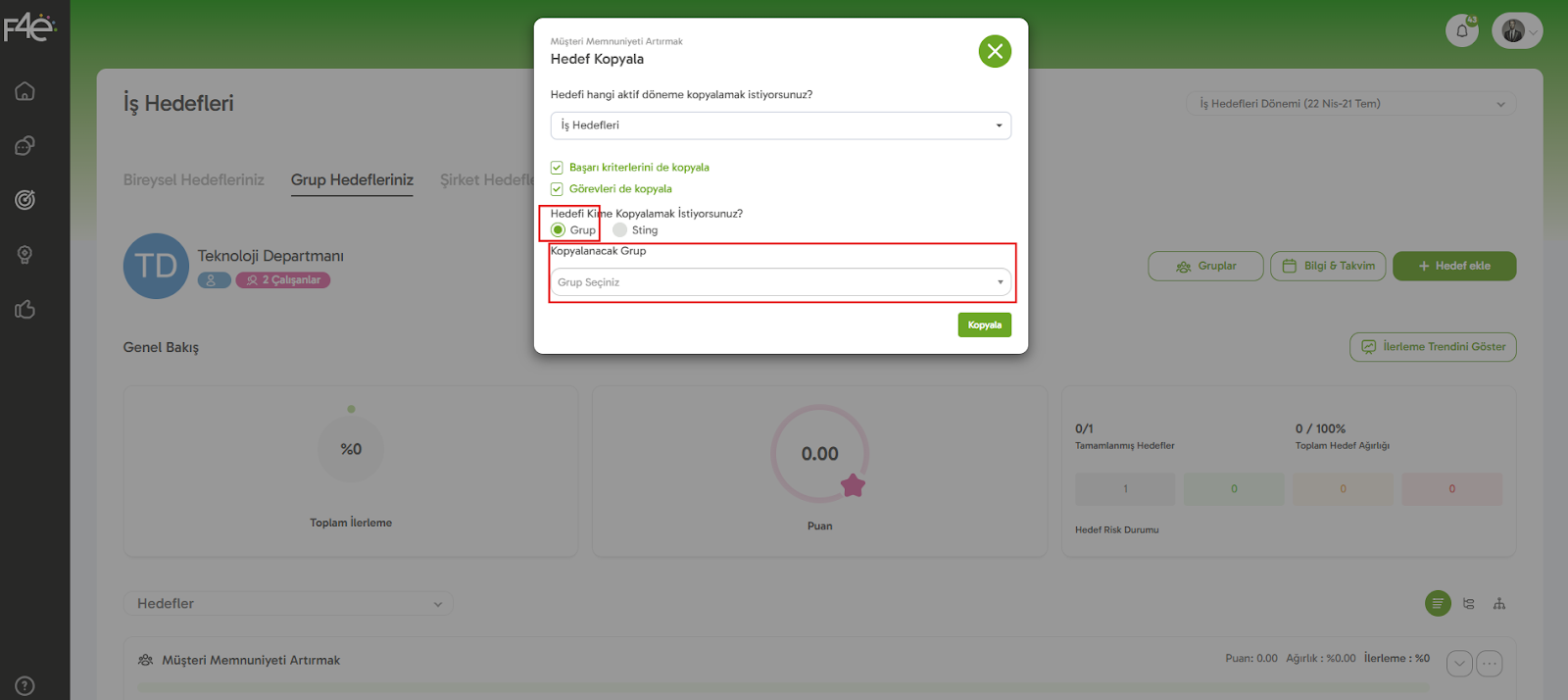Open the thumbs-up feedback sidebar icon
The height and width of the screenshot is (700, 1568).
pos(25,310)
